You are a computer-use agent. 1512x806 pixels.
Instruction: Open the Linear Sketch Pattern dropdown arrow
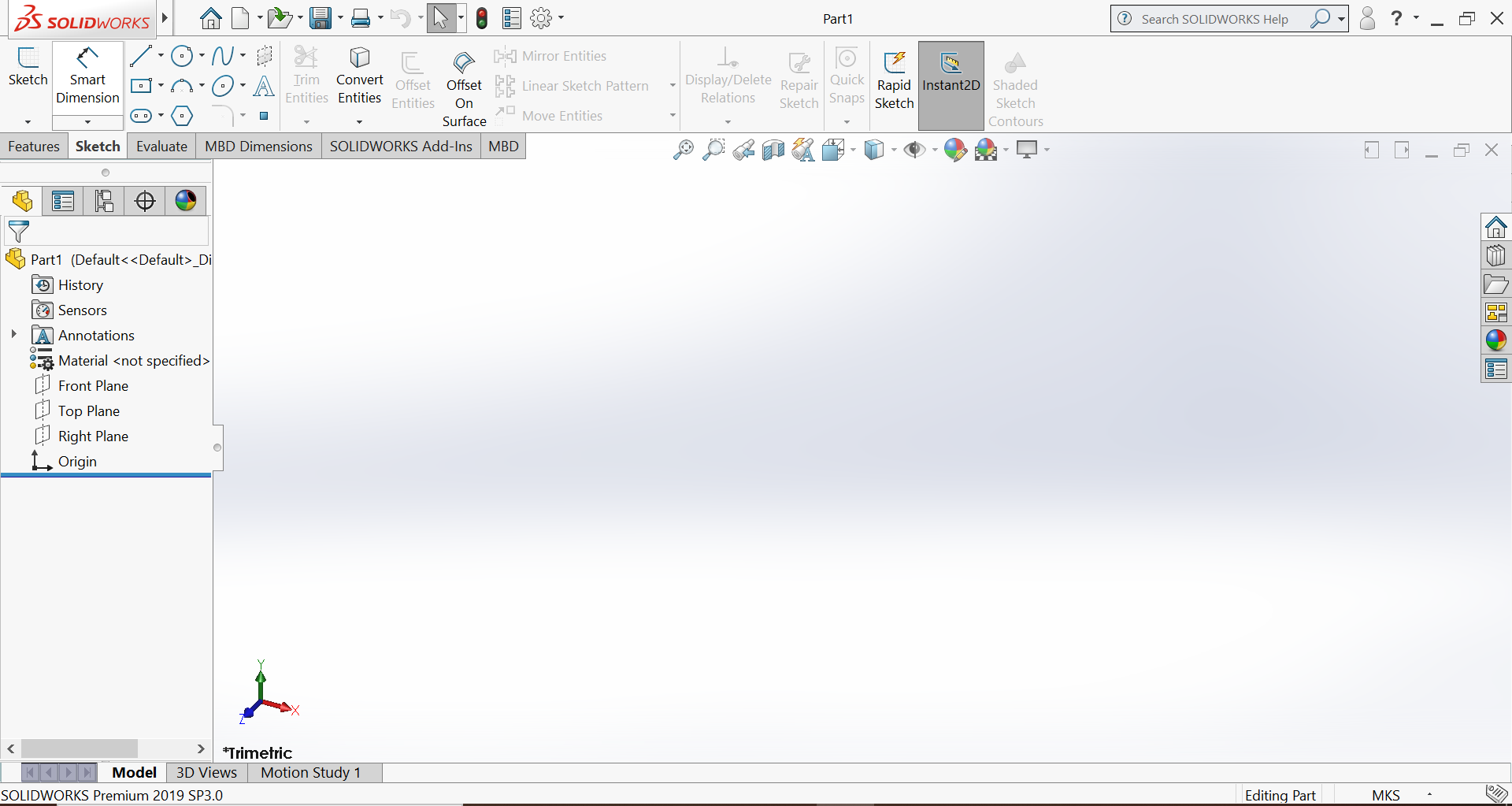(672, 85)
